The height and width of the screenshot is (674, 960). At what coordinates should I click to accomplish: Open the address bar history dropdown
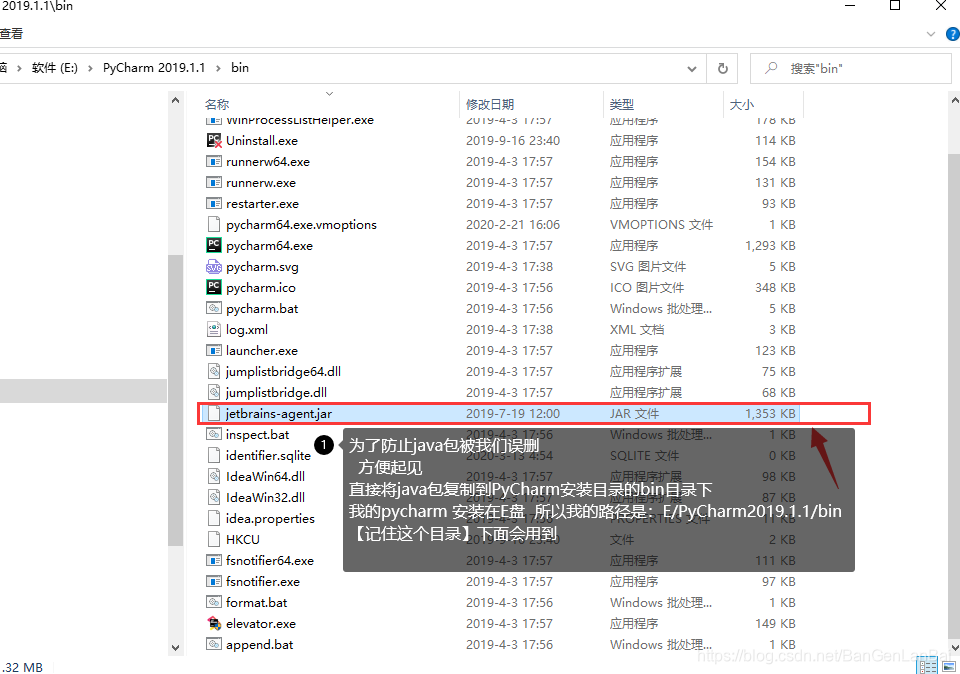pyautogui.click(x=692, y=69)
